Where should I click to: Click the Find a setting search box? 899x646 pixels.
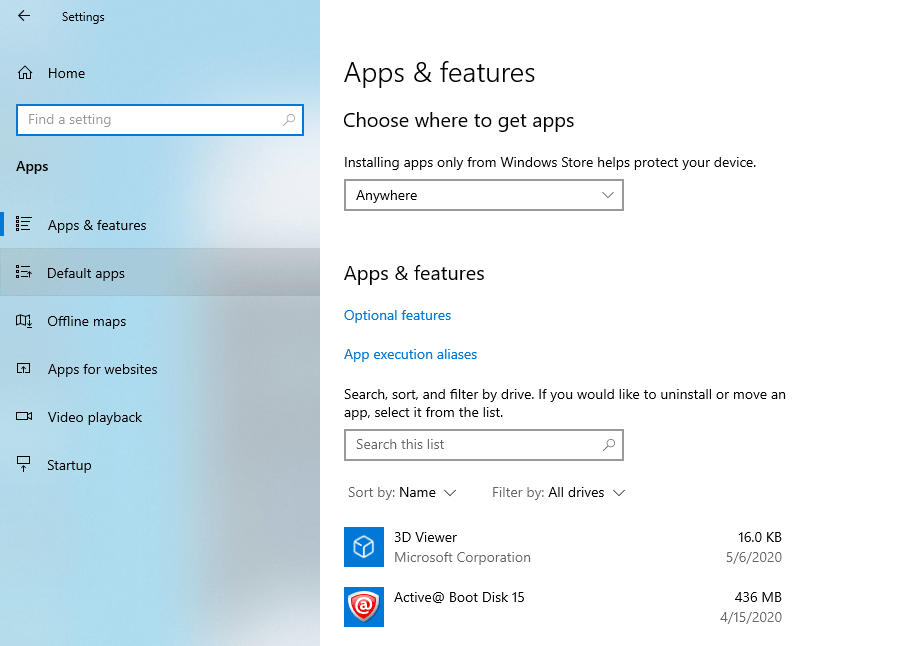coord(160,120)
